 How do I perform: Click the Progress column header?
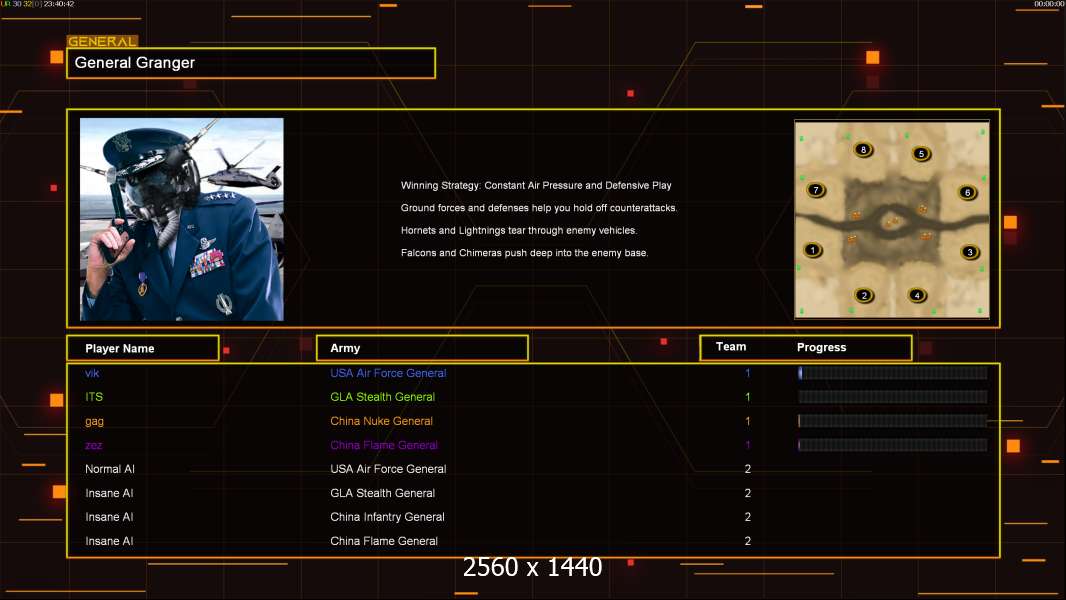click(x=821, y=347)
